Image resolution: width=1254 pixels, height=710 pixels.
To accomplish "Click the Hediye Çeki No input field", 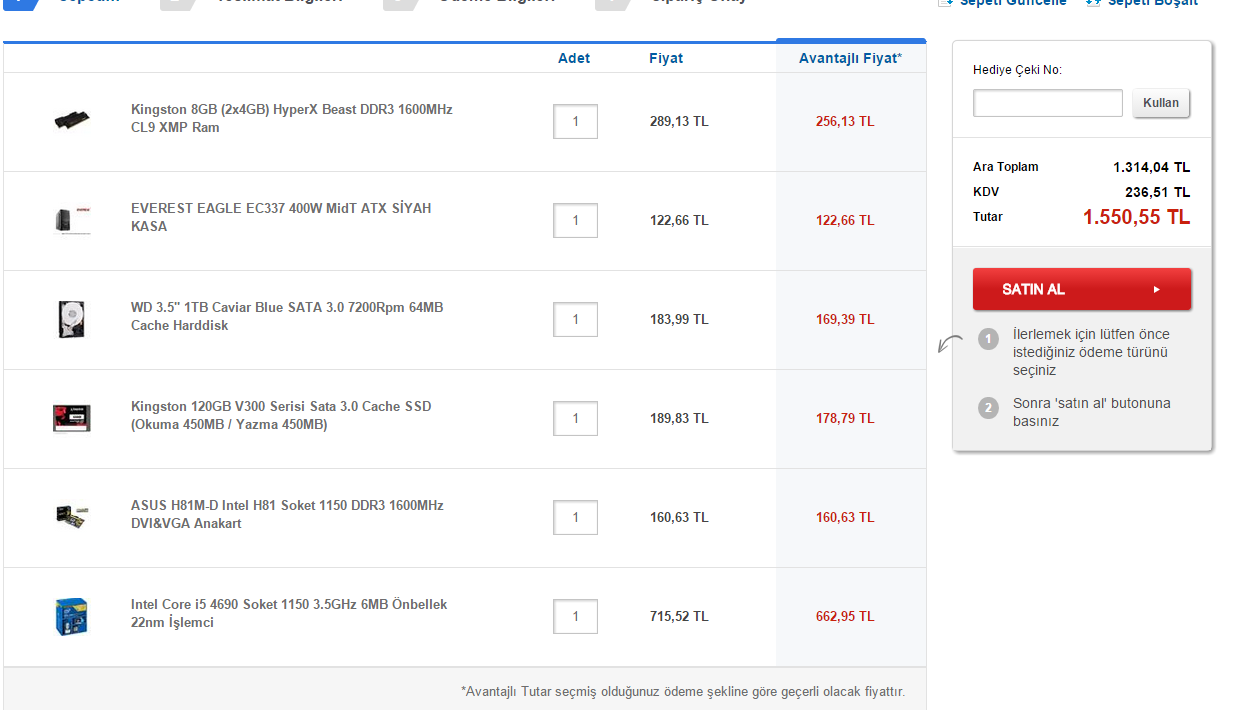I will [x=1047, y=103].
